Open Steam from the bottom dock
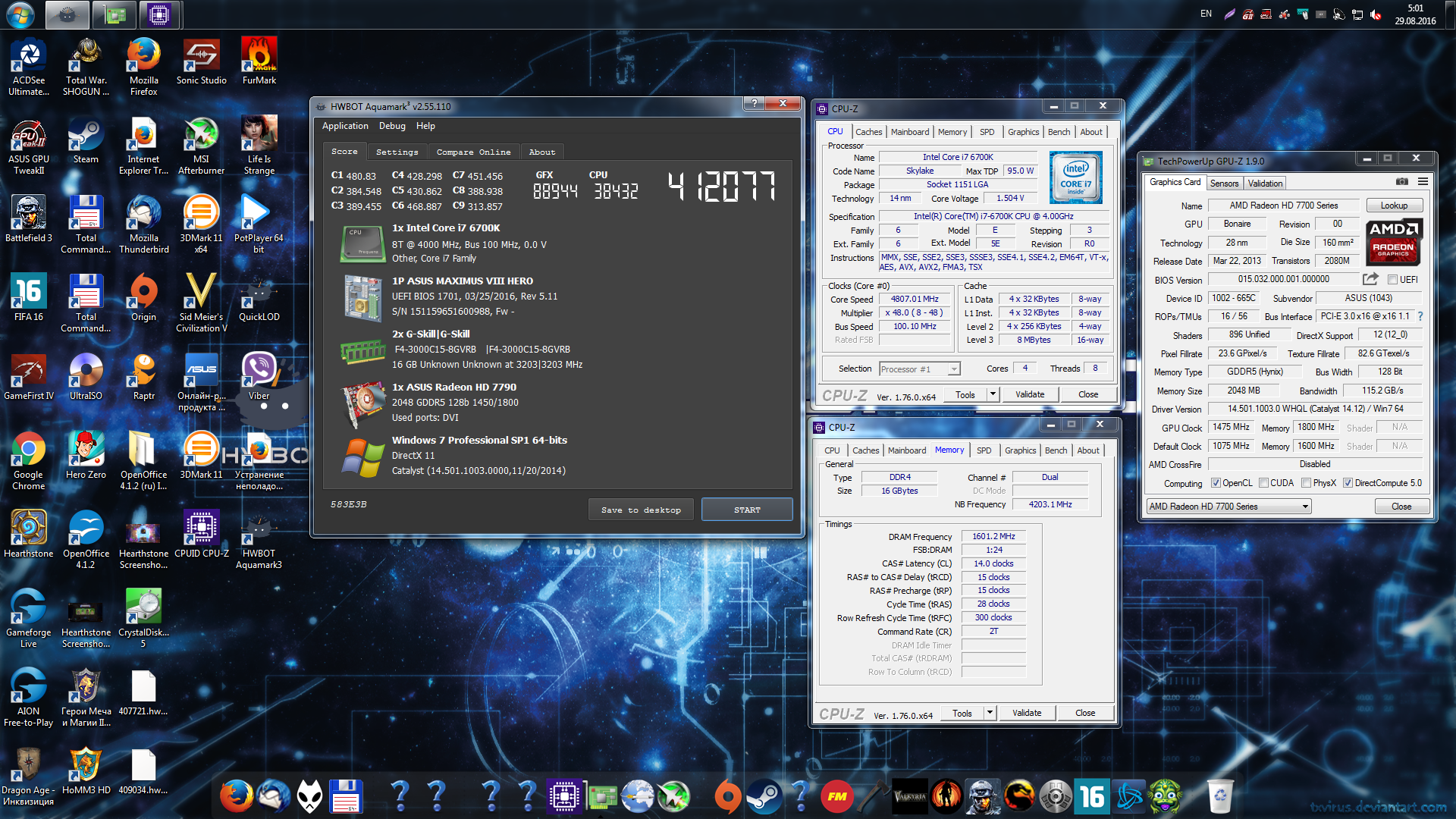This screenshot has height=819, width=1456. pos(764,796)
